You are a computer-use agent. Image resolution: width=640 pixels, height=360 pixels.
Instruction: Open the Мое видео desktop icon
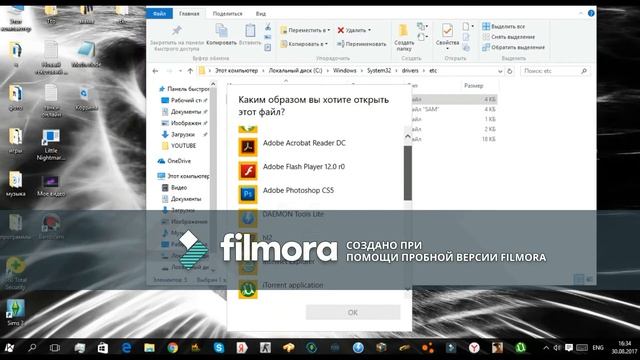click(x=51, y=186)
